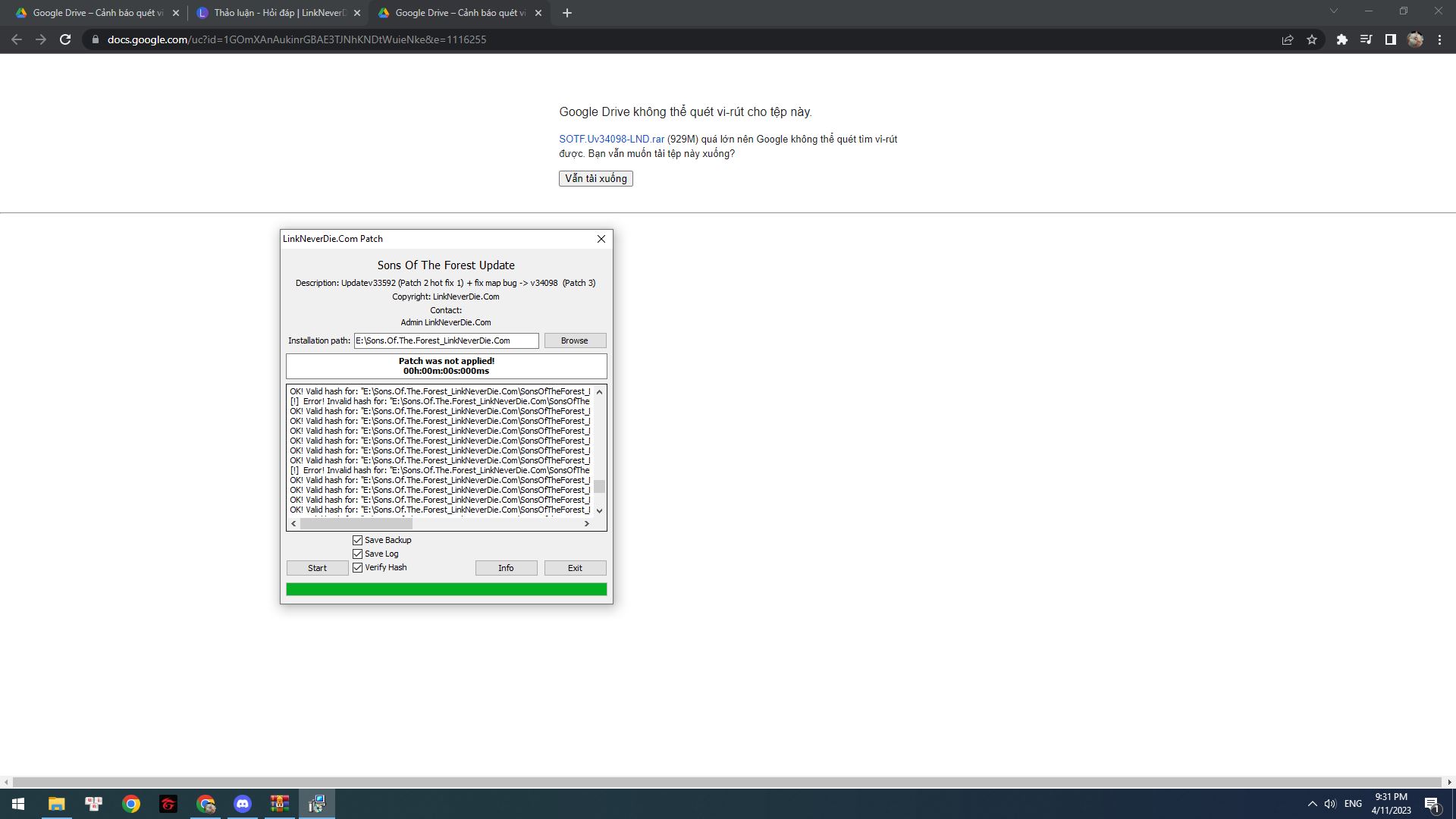The height and width of the screenshot is (819, 1456).
Task: Bookmark this page with the star icon
Action: click(1312, 39)
